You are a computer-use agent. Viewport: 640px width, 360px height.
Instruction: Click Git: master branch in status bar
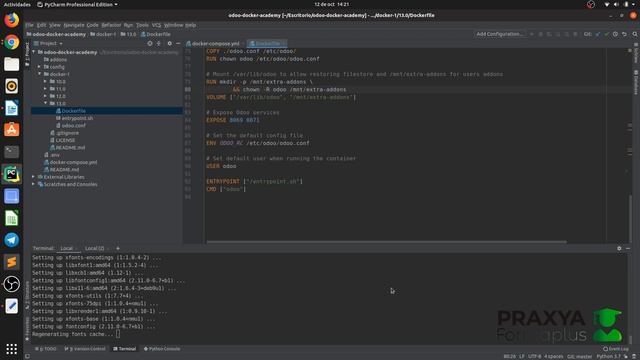pos(579,356)
